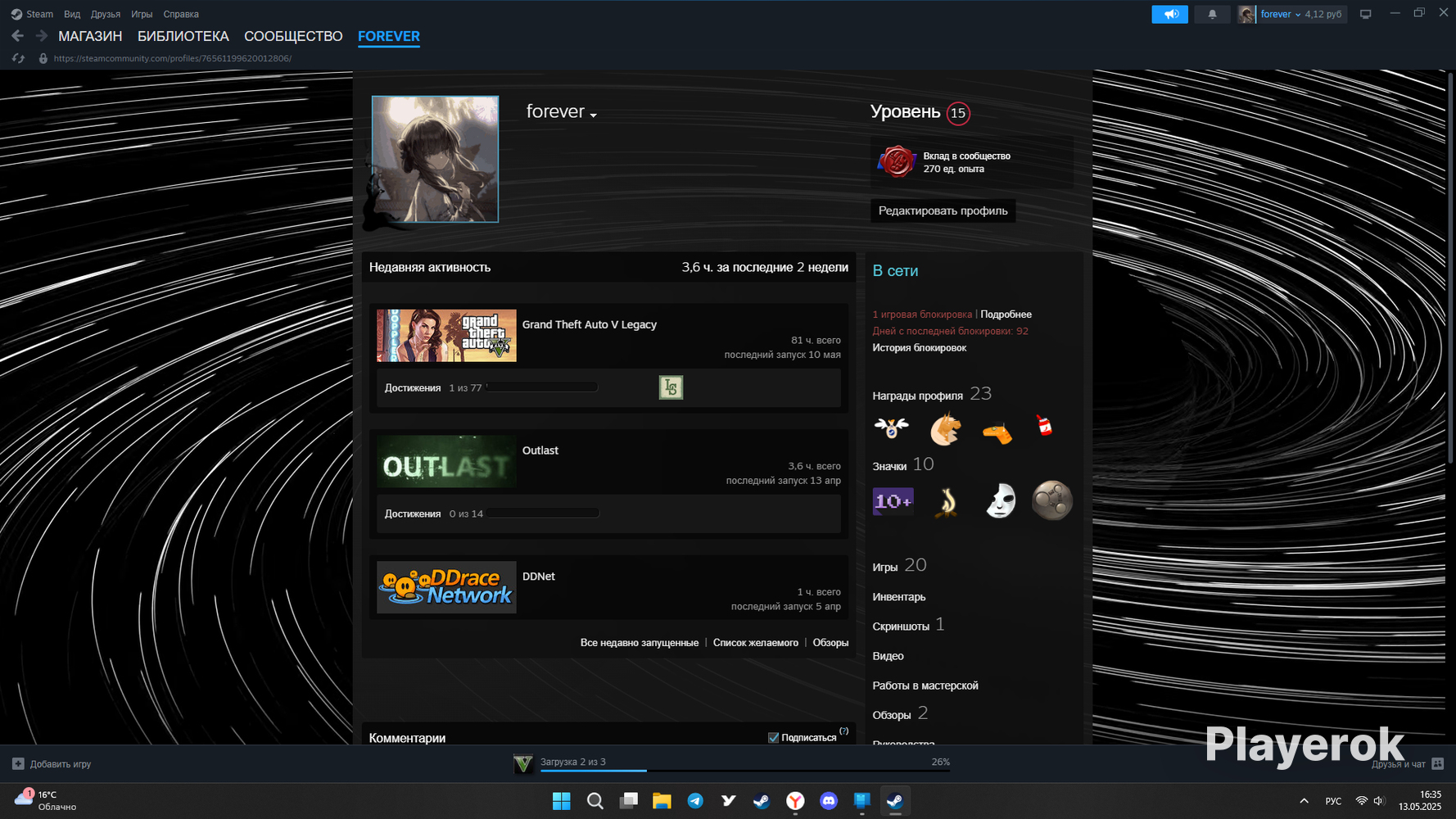Viewport: 1456px width, 819px height.
Task: Go to the МАГАЗИН tab
Action: tap(90, 36)
